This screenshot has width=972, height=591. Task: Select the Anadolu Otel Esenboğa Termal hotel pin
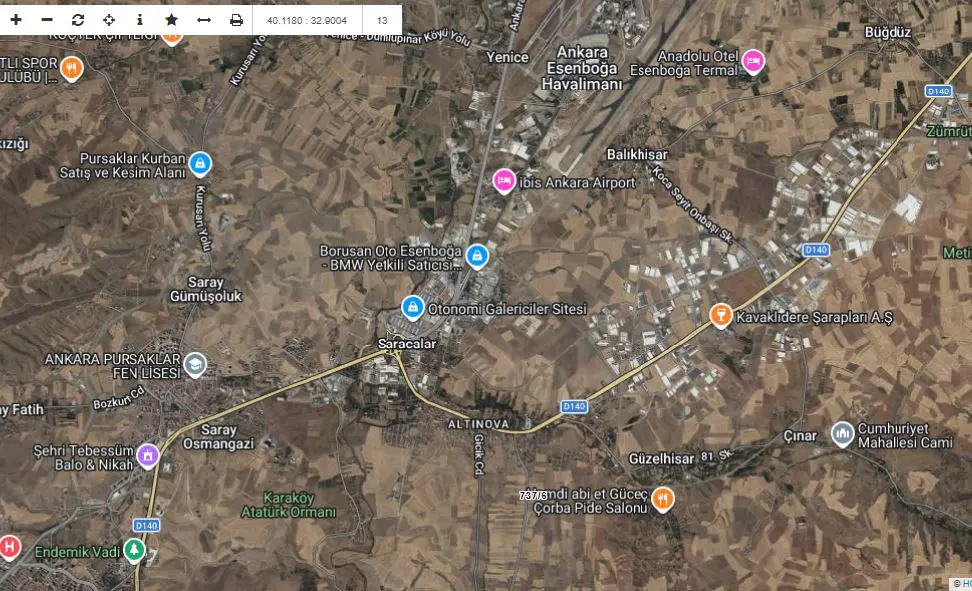[753, 62]
